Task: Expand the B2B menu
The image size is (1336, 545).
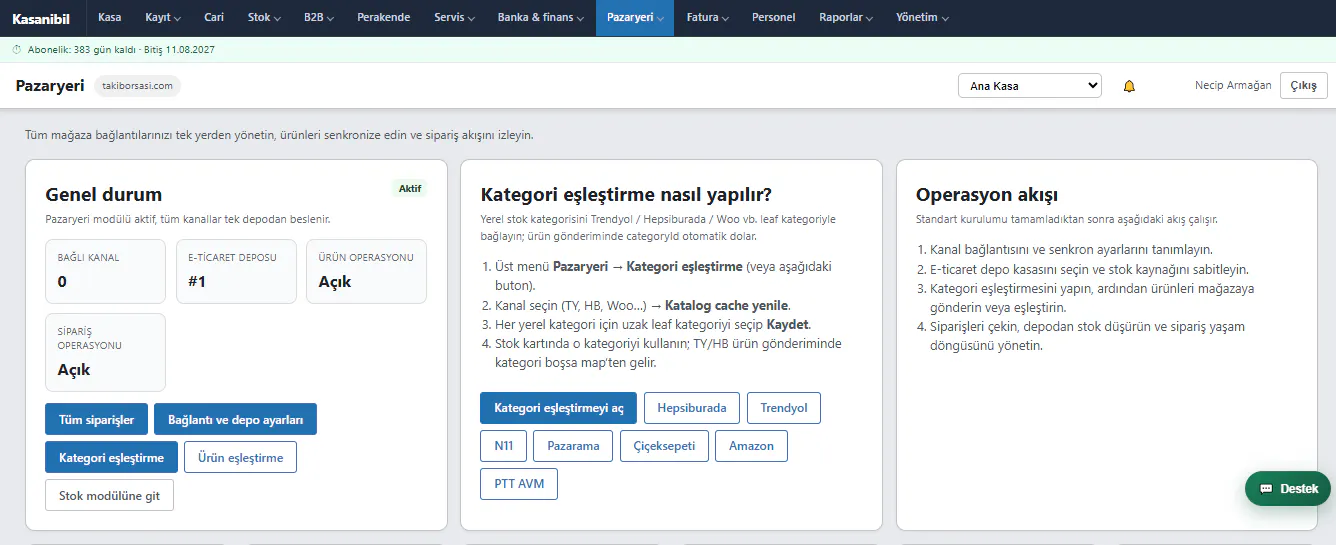Action: [319, 17]
